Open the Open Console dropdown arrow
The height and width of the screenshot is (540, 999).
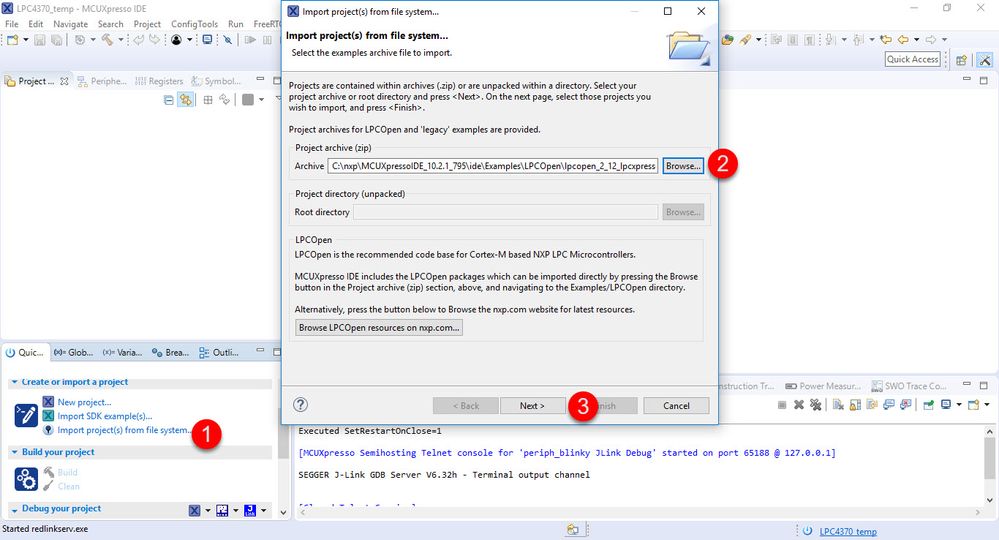click(987, 404)
